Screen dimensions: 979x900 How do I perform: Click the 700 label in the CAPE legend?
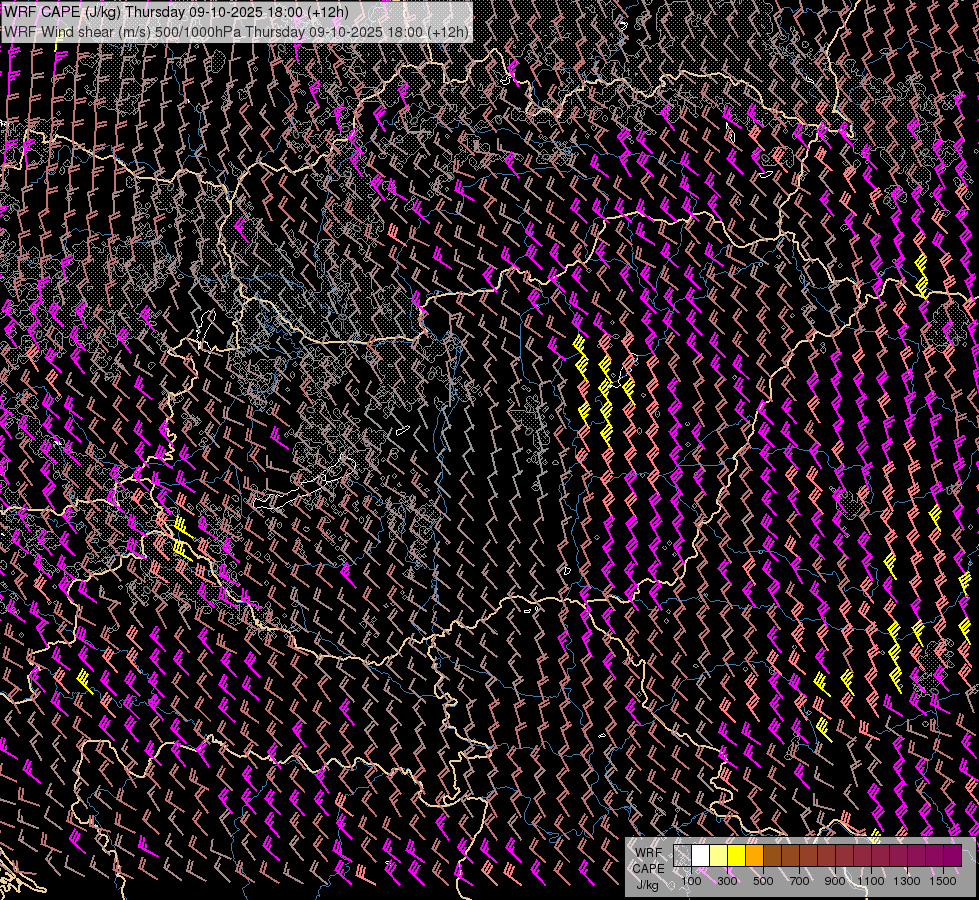pos(799,881)
